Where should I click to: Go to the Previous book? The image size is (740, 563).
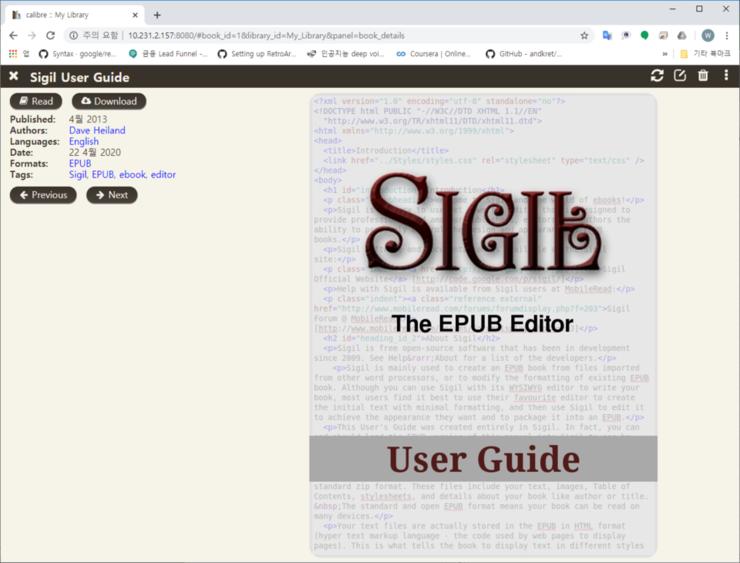(x=43, y=195)
